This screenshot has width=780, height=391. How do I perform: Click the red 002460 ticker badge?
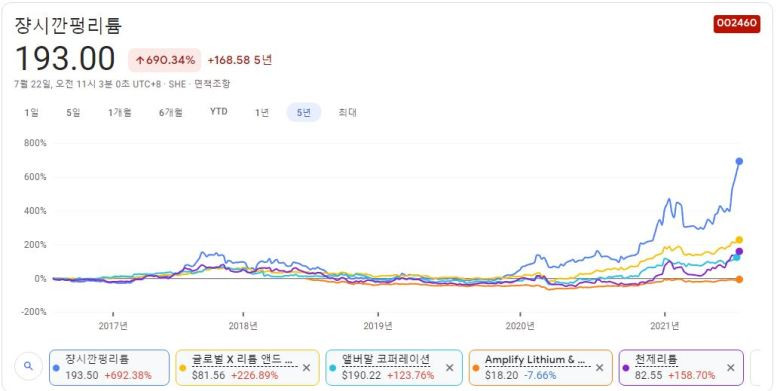[x=737, y=23]
